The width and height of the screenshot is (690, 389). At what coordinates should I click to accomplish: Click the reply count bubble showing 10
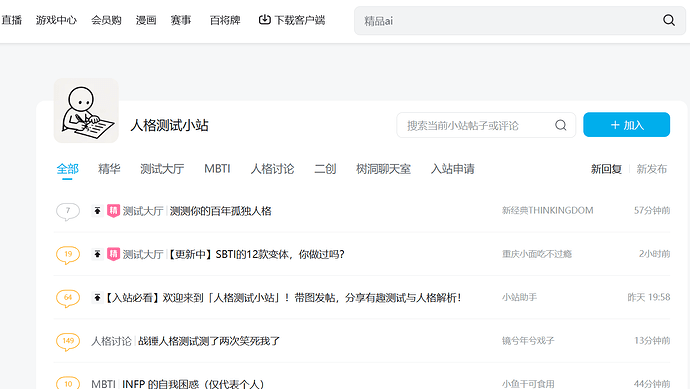pyautogui.click(x=68, y=383)
